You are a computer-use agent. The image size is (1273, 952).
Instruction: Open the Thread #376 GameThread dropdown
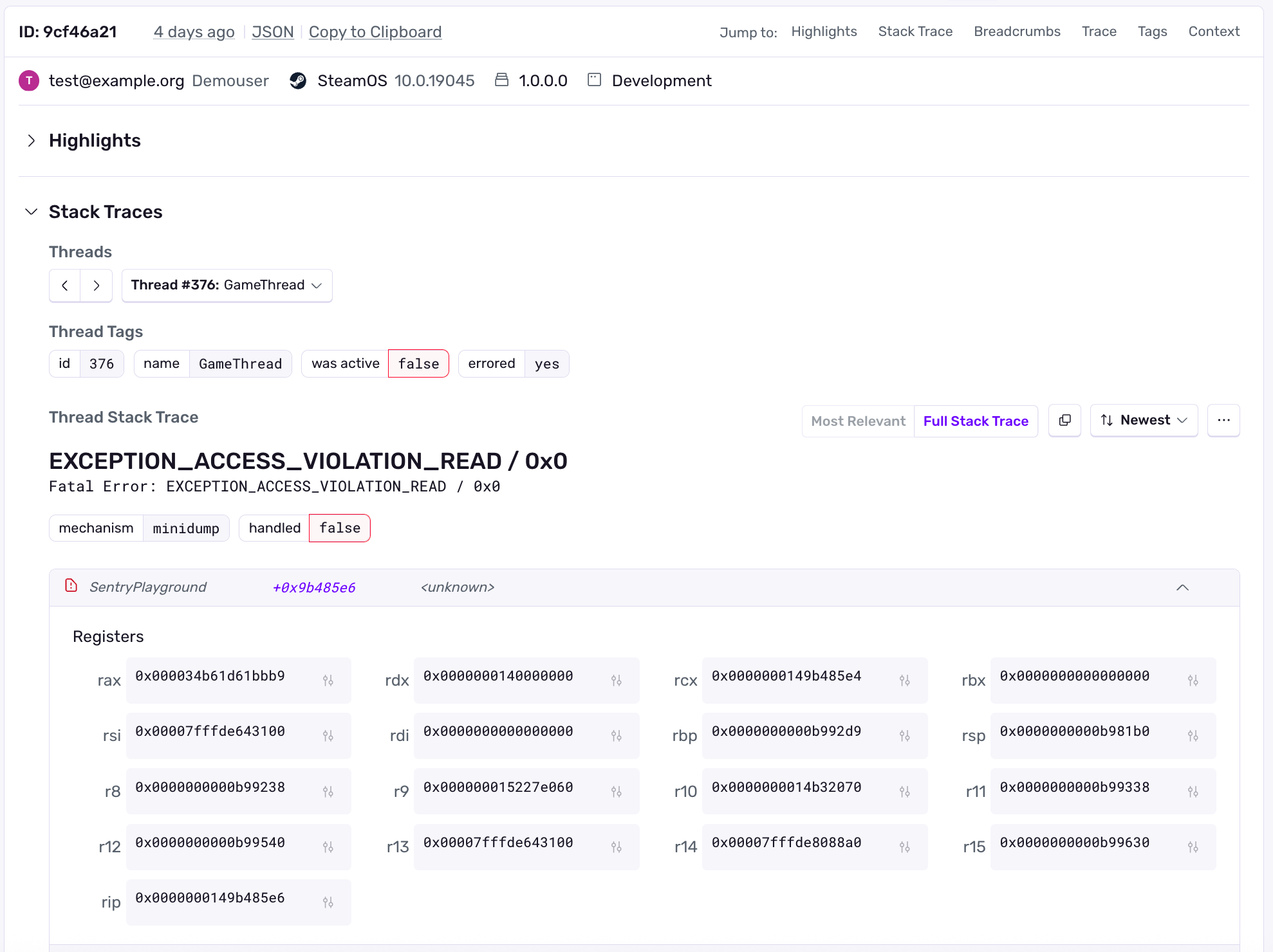click(227, 286)
